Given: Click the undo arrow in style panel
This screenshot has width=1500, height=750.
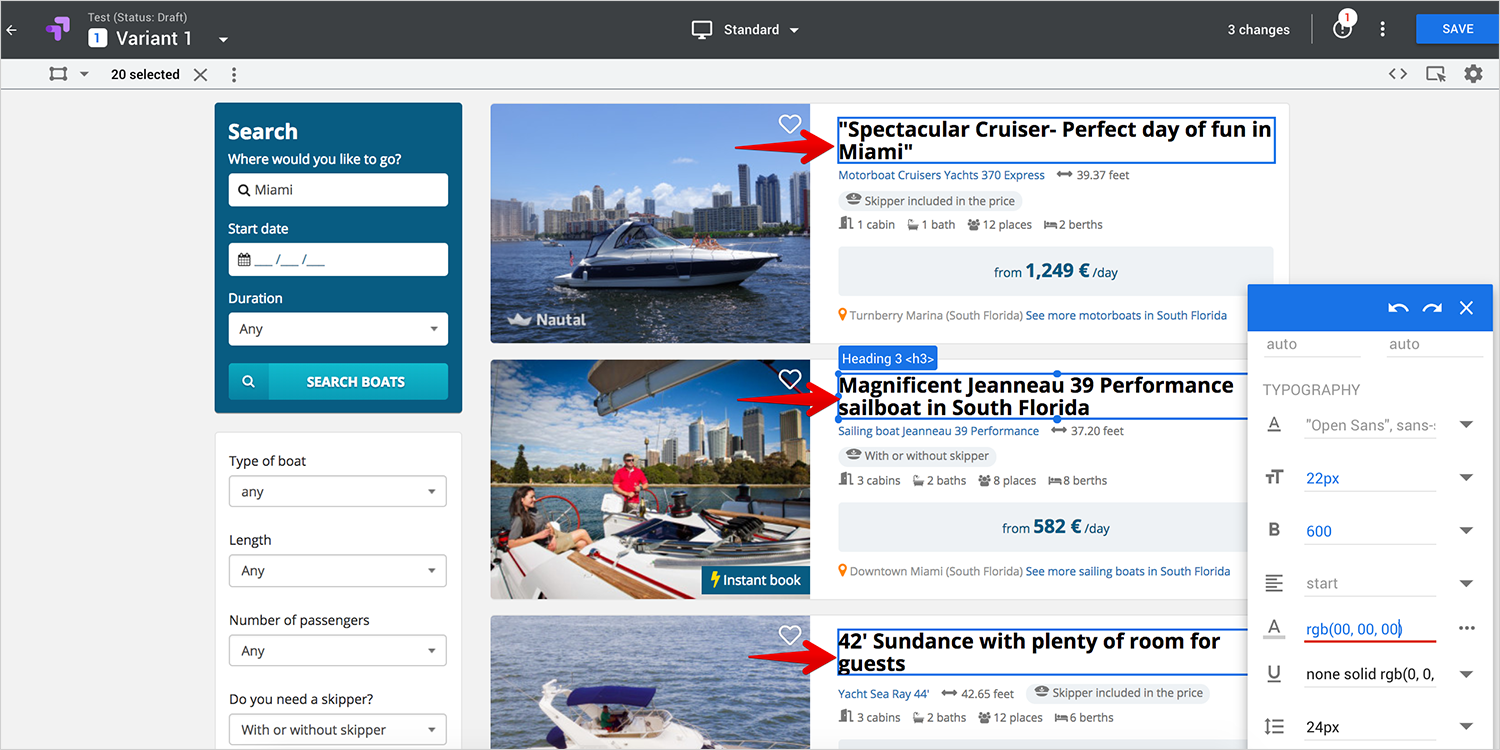Looking at the screenshot, I should click(1398, 308).
